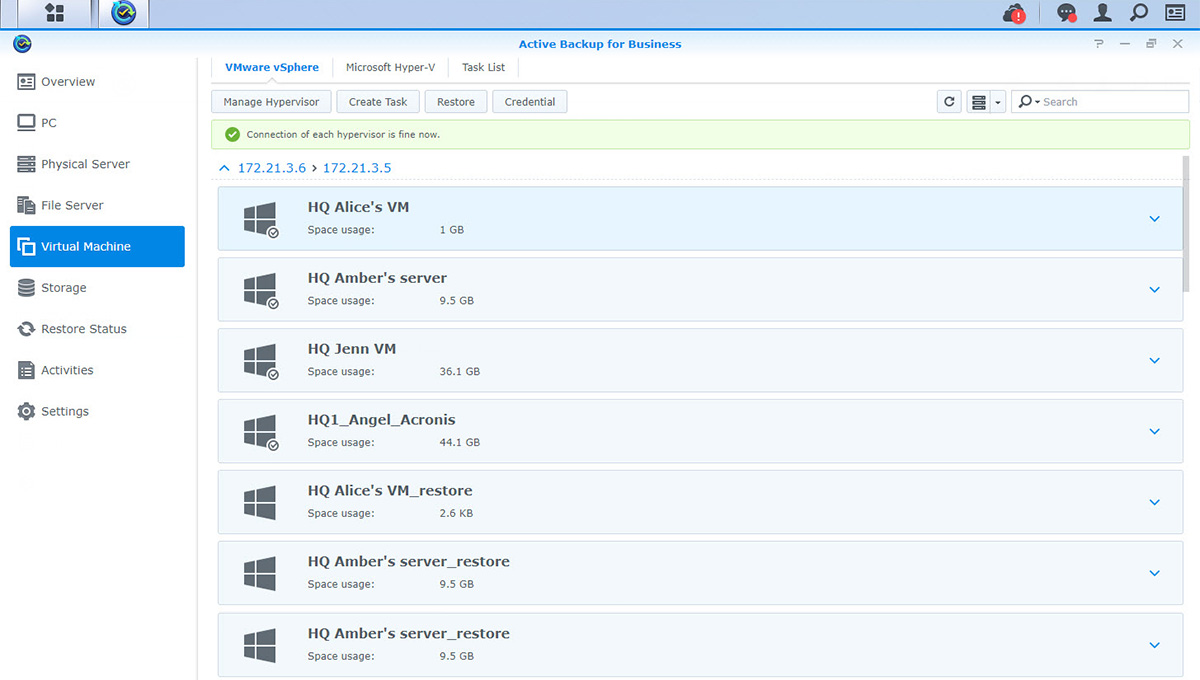Open the notifications chat bubble icon

point(1067,13)
